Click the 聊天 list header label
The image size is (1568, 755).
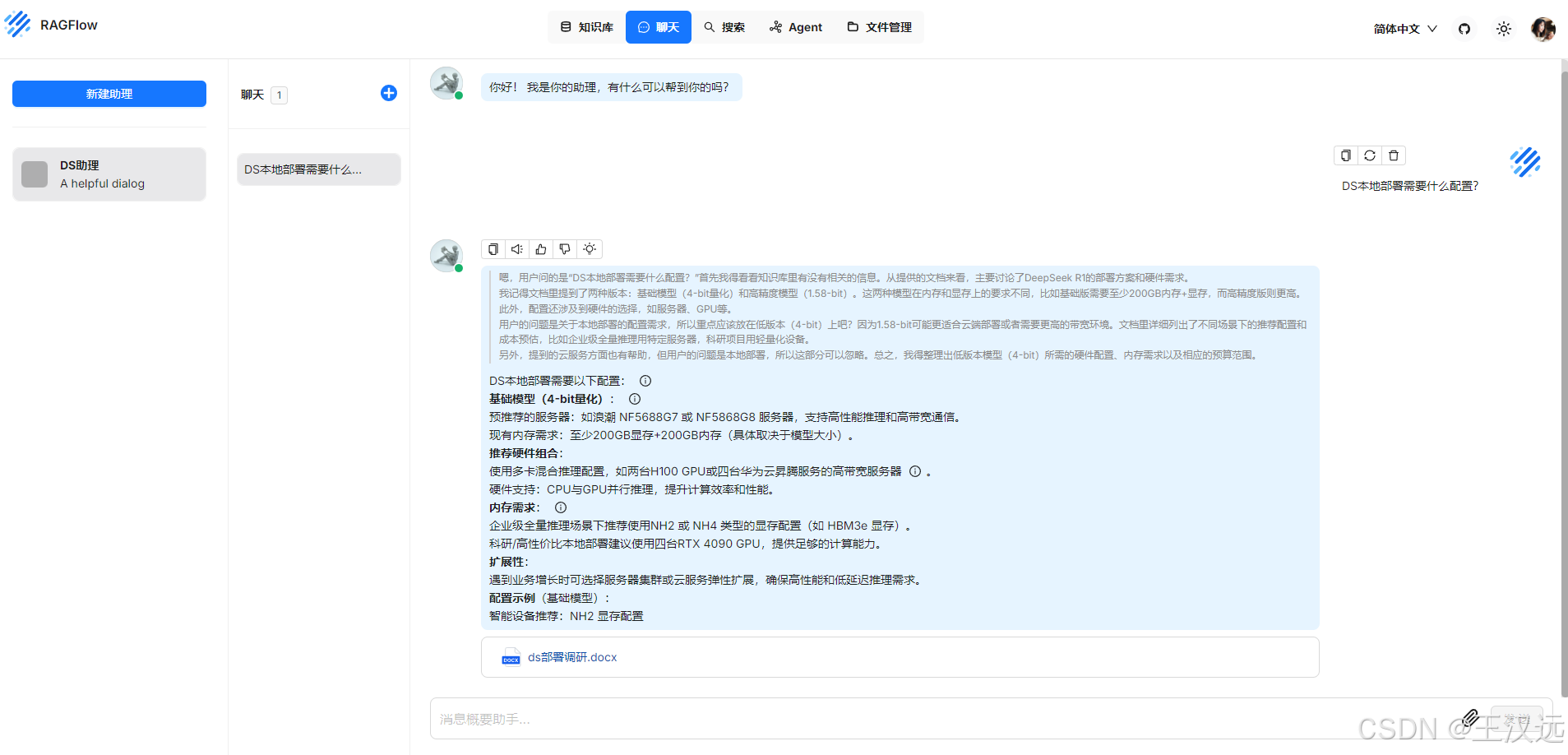click(x=252, y=95)
